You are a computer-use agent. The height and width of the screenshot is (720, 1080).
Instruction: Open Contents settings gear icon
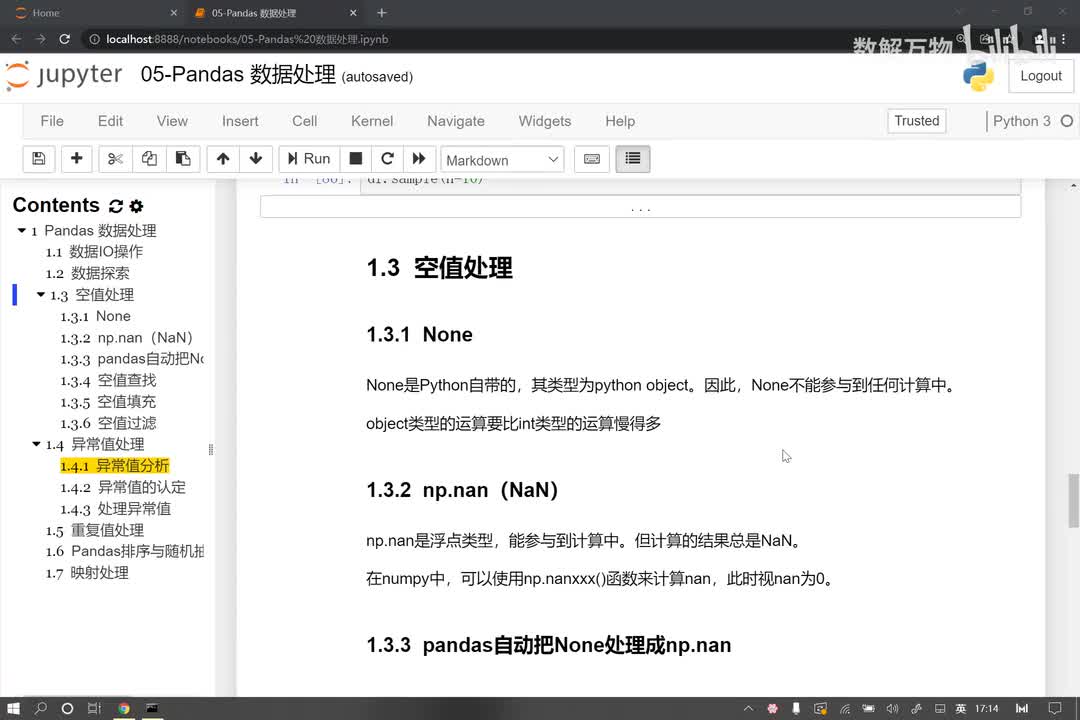coord(136,206)
